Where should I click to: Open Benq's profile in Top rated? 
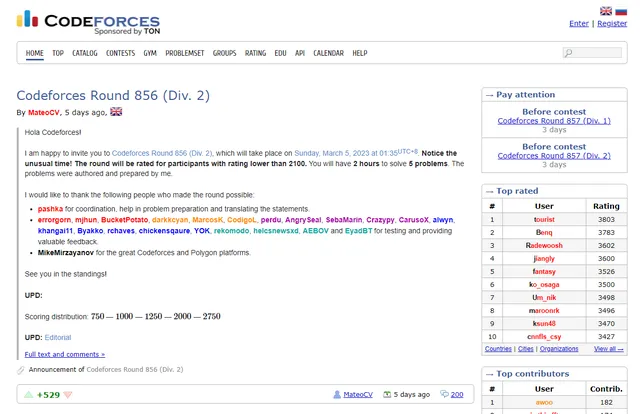[544, 233]
